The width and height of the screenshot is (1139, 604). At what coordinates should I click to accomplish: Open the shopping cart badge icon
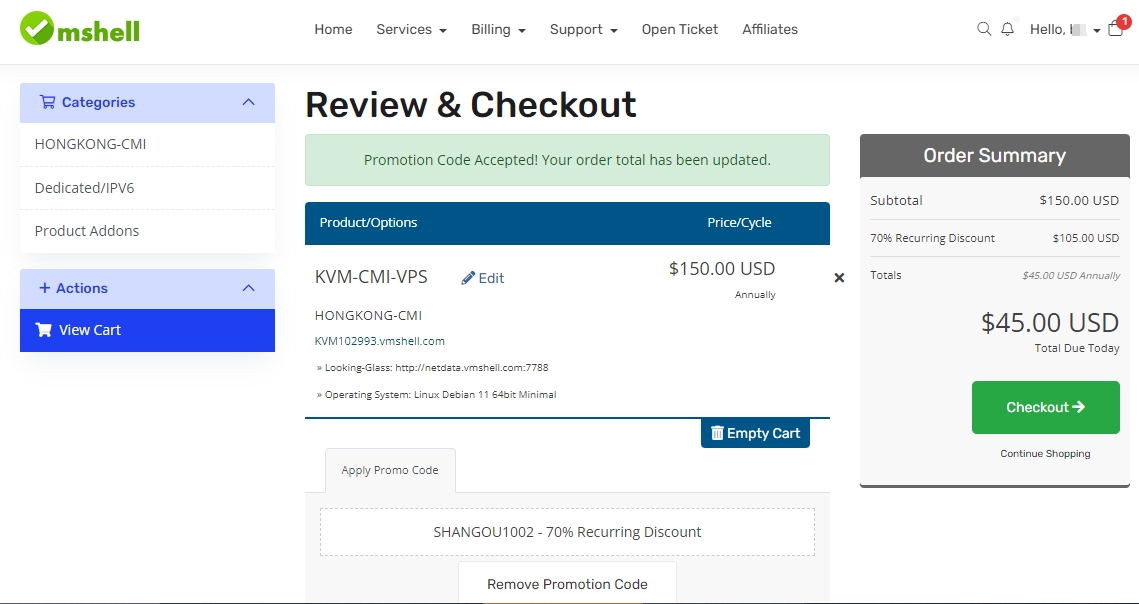1116,27
